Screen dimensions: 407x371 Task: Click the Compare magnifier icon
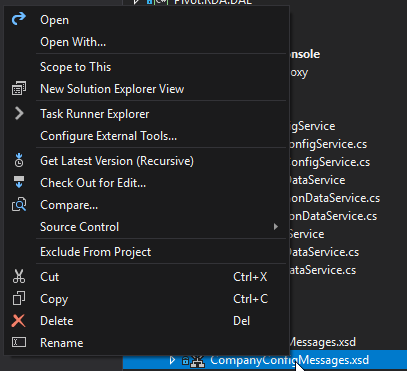[x=19, y=205]
